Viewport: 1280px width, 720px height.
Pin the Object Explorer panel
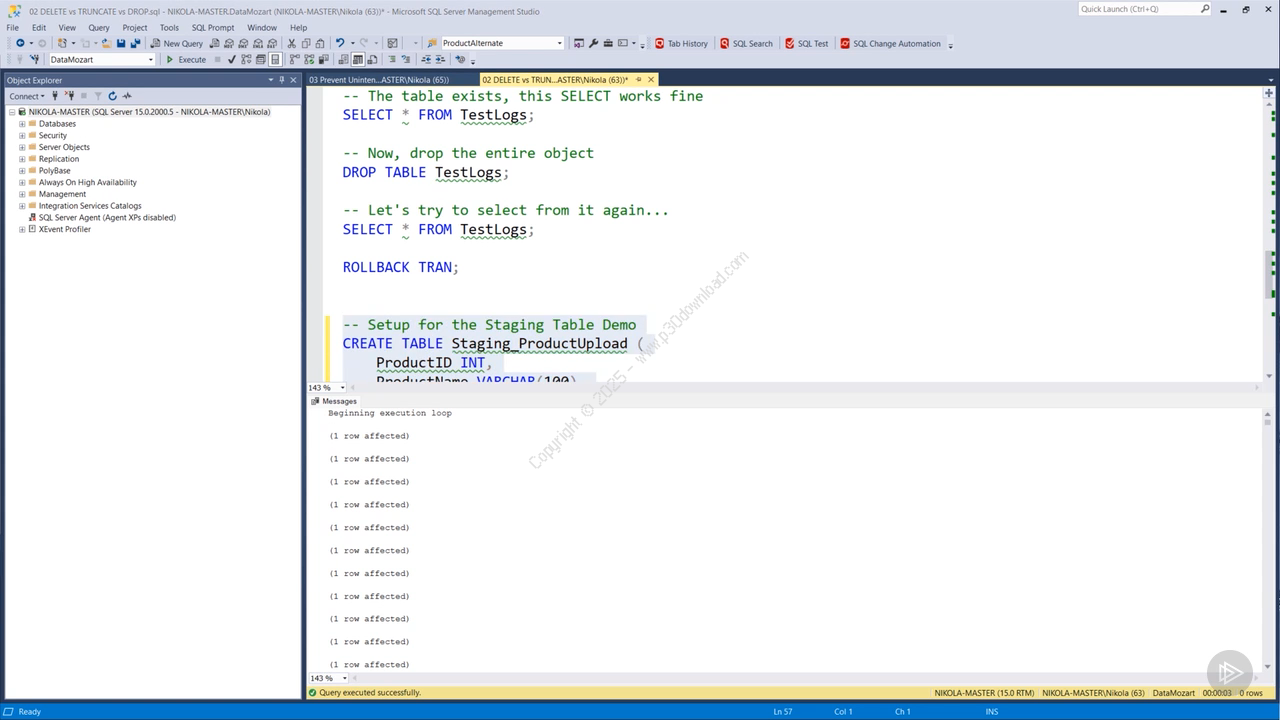pos(282,80)
